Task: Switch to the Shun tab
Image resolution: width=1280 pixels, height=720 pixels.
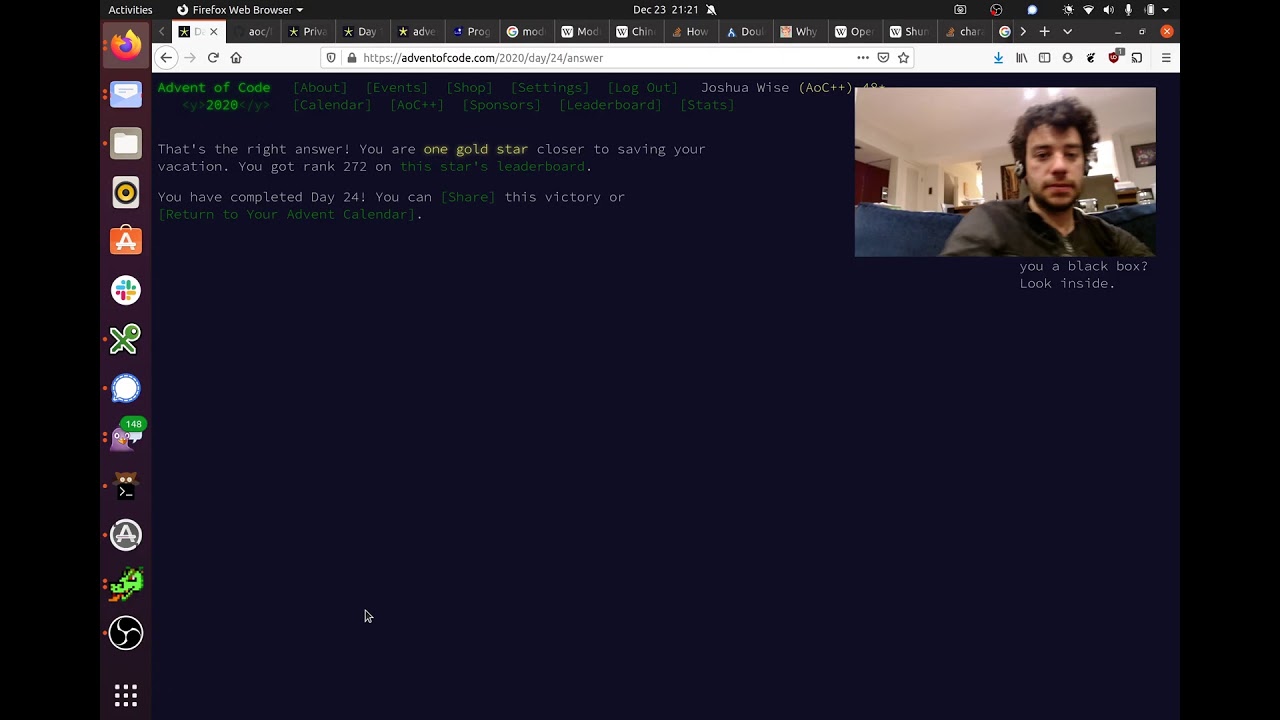Action: coord(908,32)
